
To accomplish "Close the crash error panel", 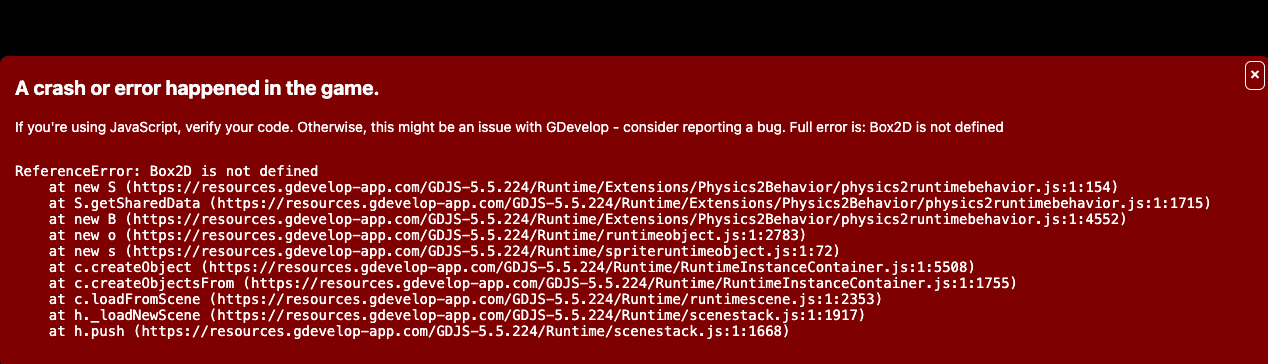I will pyautogui.click(x=1254, y=75).
